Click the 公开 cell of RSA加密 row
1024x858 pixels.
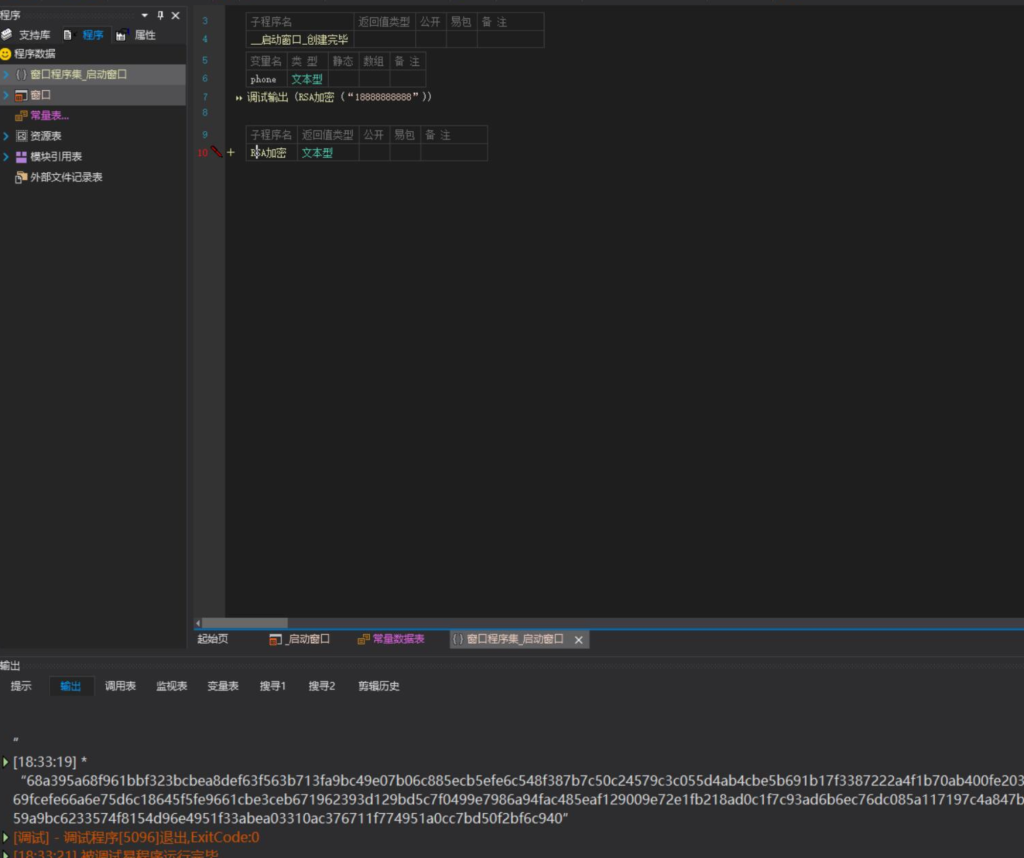pyautogui.click(x=374, y=153)
